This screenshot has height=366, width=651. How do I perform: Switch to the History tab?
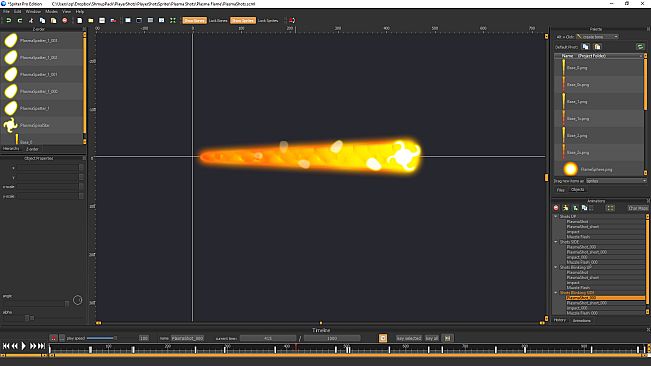[x=560, y=320]
